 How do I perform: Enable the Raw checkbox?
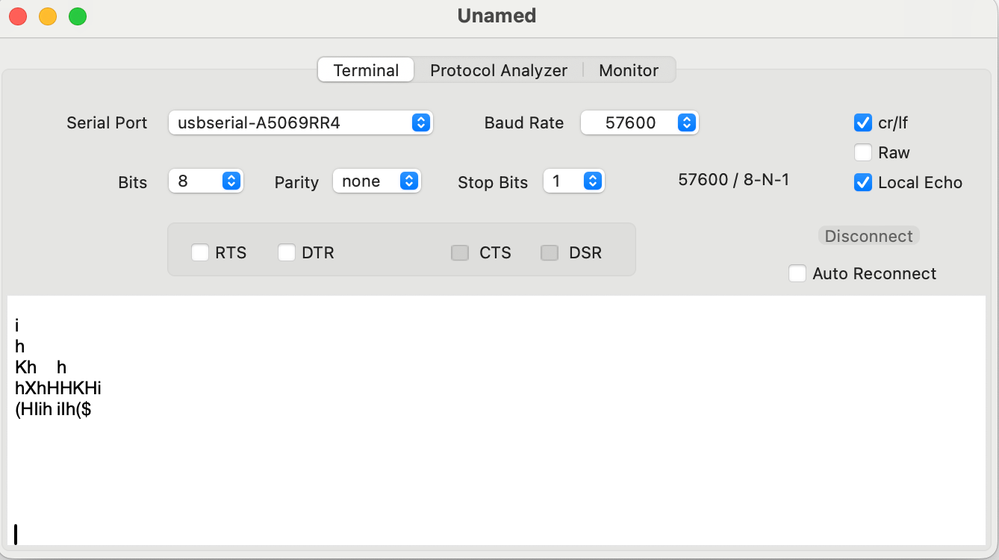(x=863, y=153)
